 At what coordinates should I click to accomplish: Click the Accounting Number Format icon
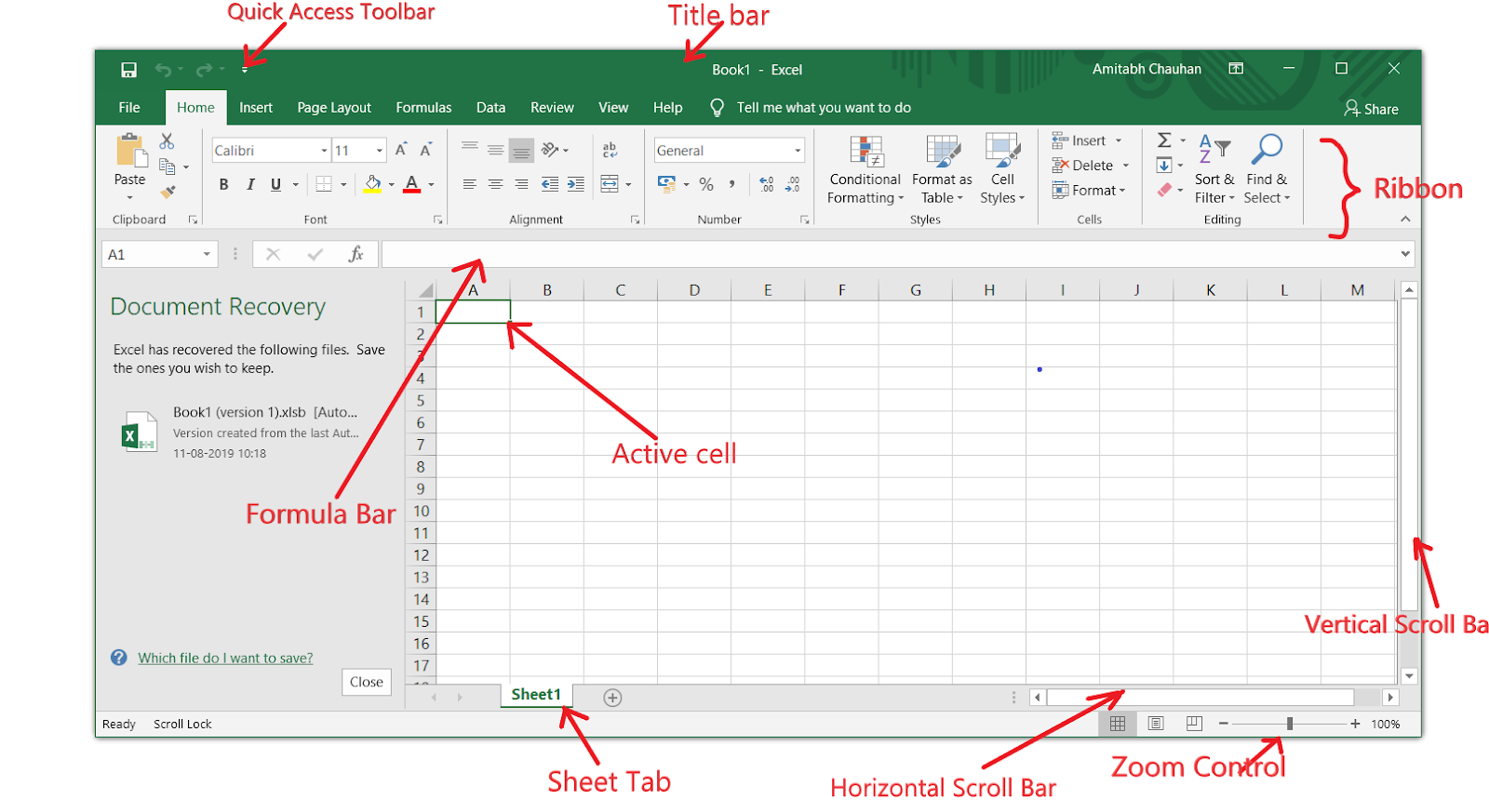pyautogui.click(x=667, y=184)
